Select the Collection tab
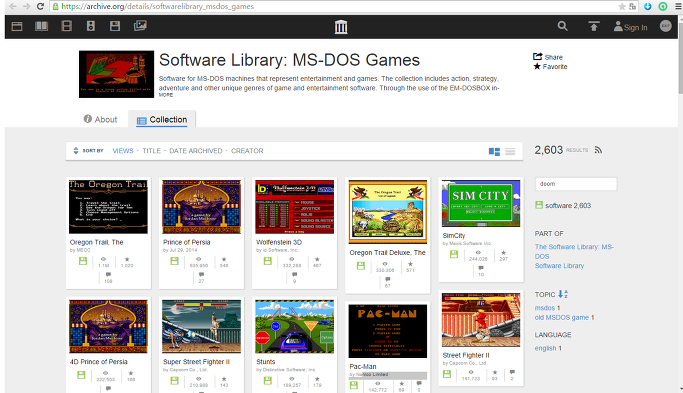The height and width of the screenshot is (393, 683). click(x=162, y=120)
